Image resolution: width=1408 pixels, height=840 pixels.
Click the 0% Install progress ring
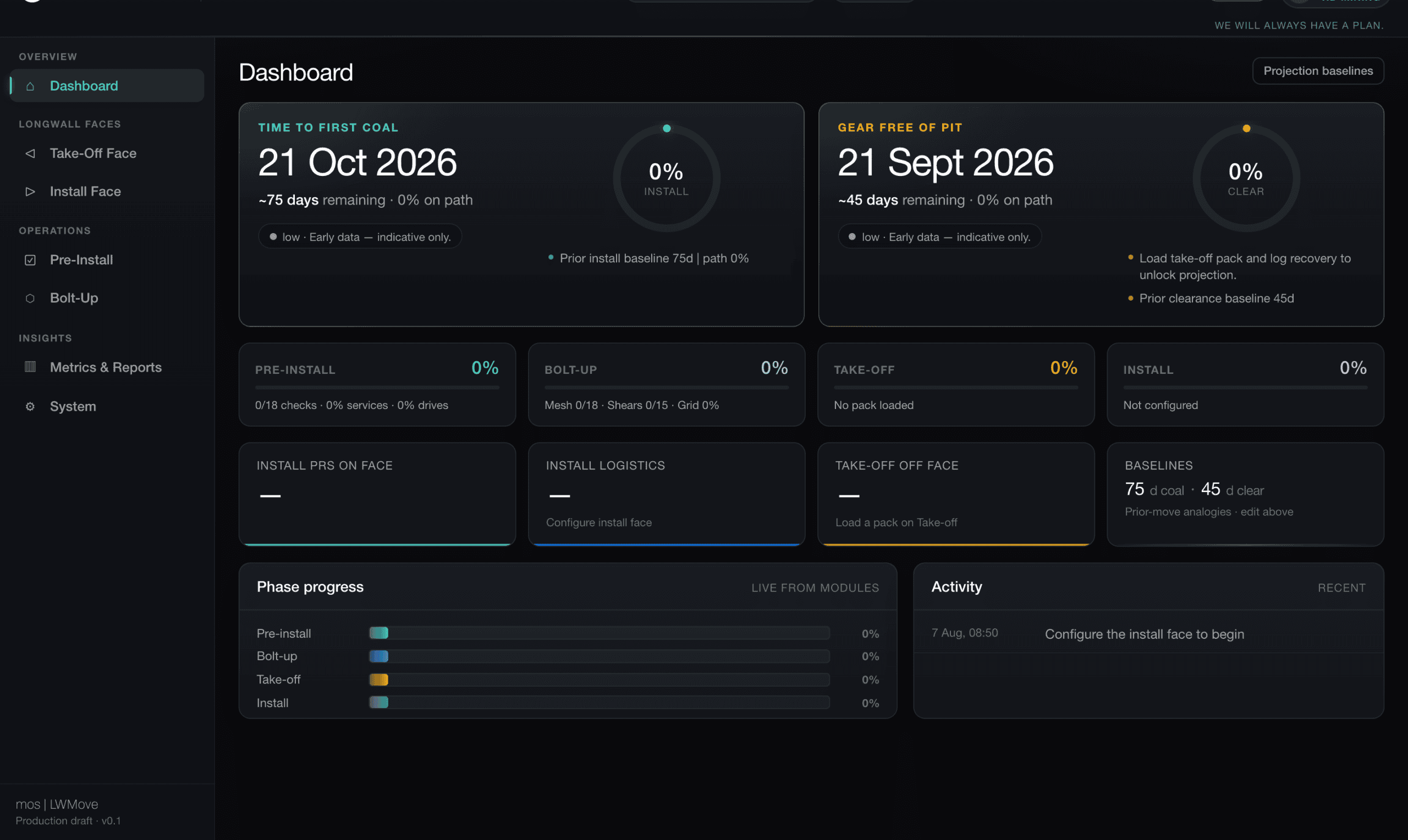point(667,178)
